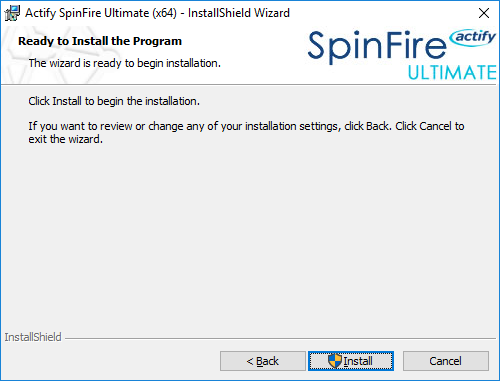Go back with the < Back button

pyautogui.click(x=263, y=361)
